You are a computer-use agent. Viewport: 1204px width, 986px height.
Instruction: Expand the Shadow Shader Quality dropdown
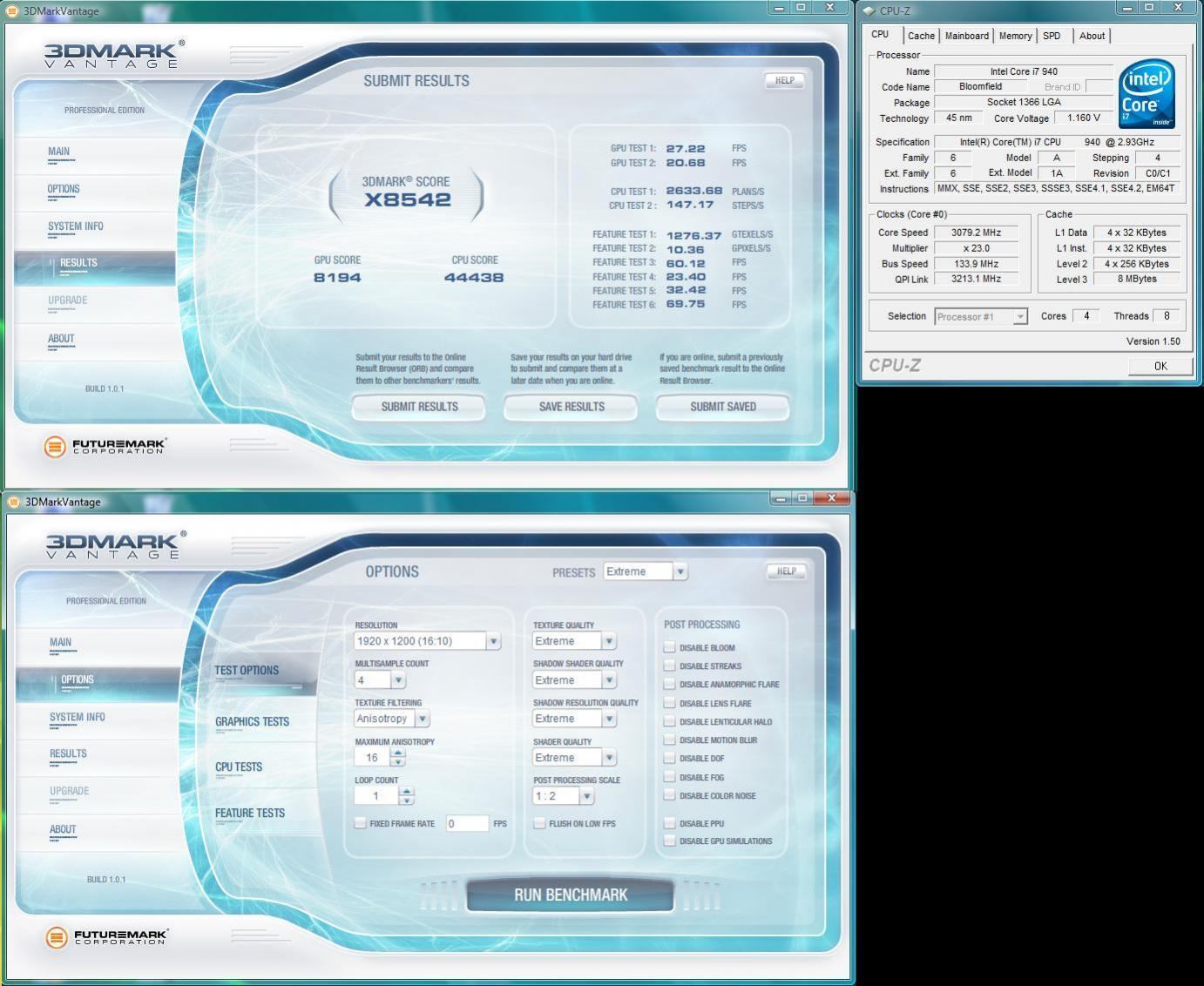pos(574,680)
